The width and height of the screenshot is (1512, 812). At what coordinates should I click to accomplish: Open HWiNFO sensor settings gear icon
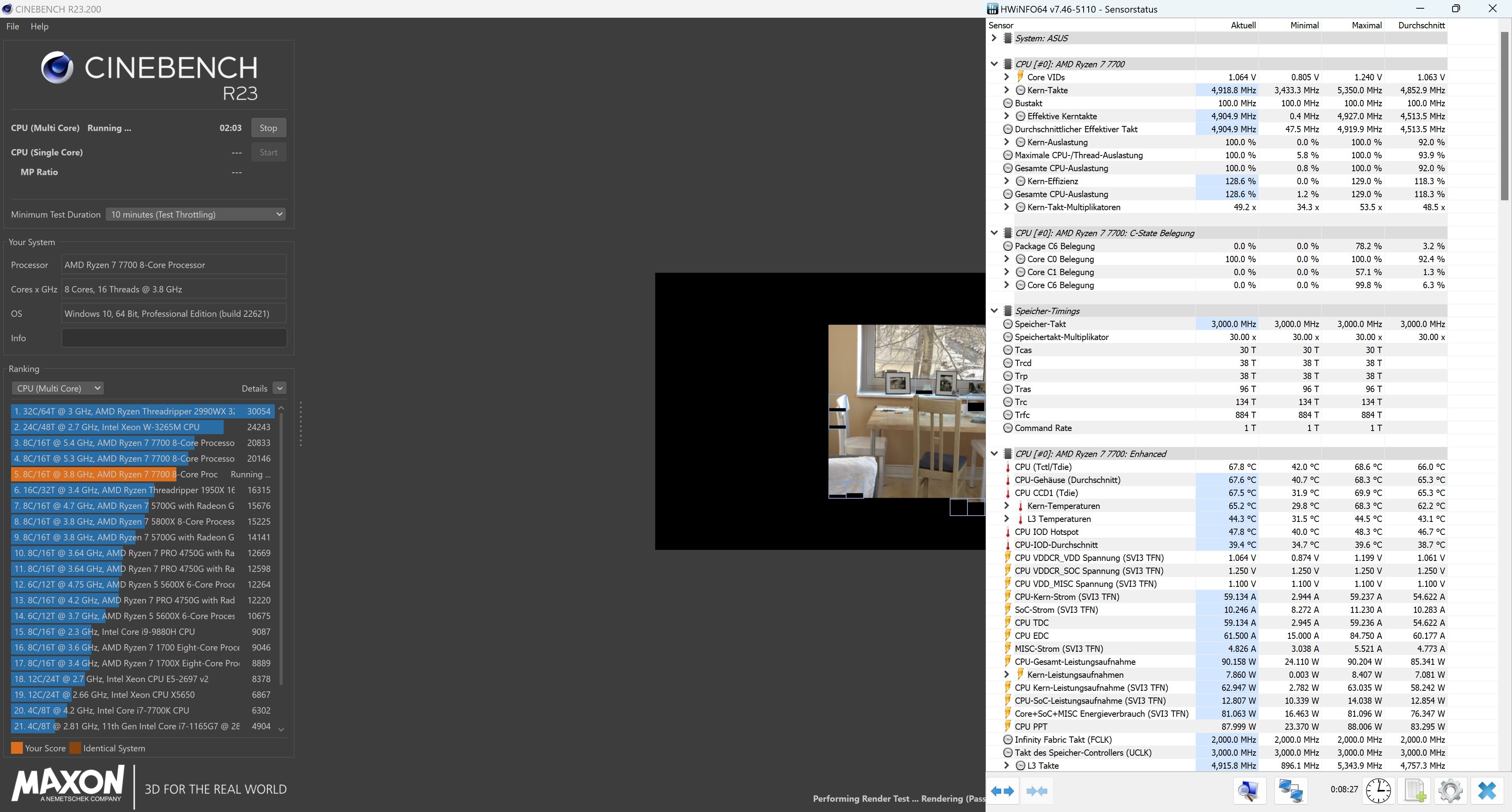[x=1450, y=791]
